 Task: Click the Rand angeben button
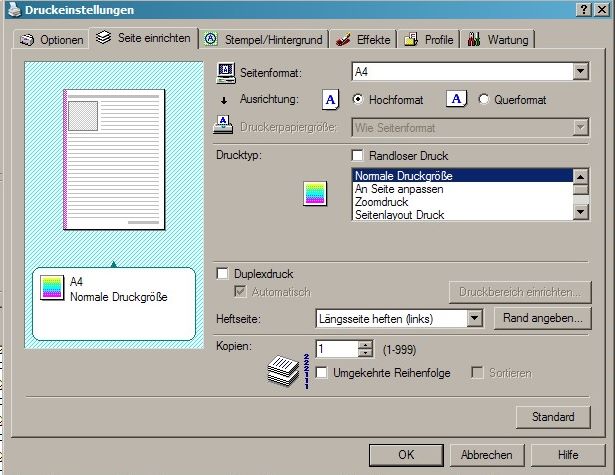coord(543,319)
